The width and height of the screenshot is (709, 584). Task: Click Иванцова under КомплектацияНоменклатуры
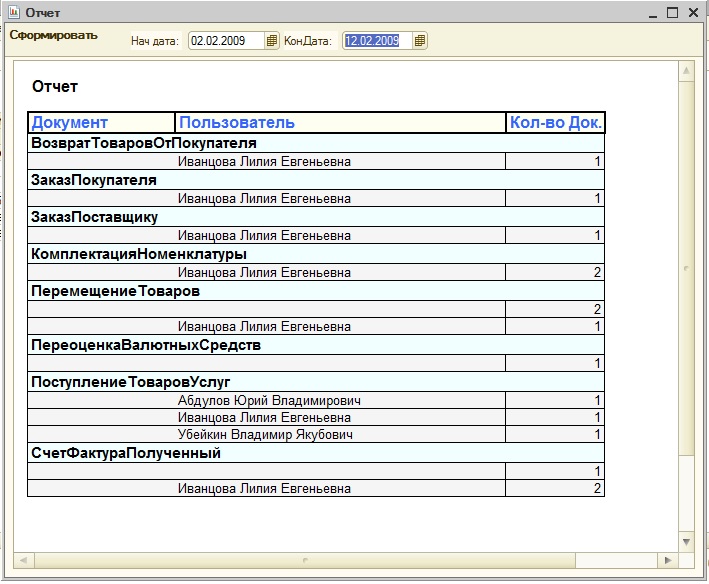[x=264, y=273]
